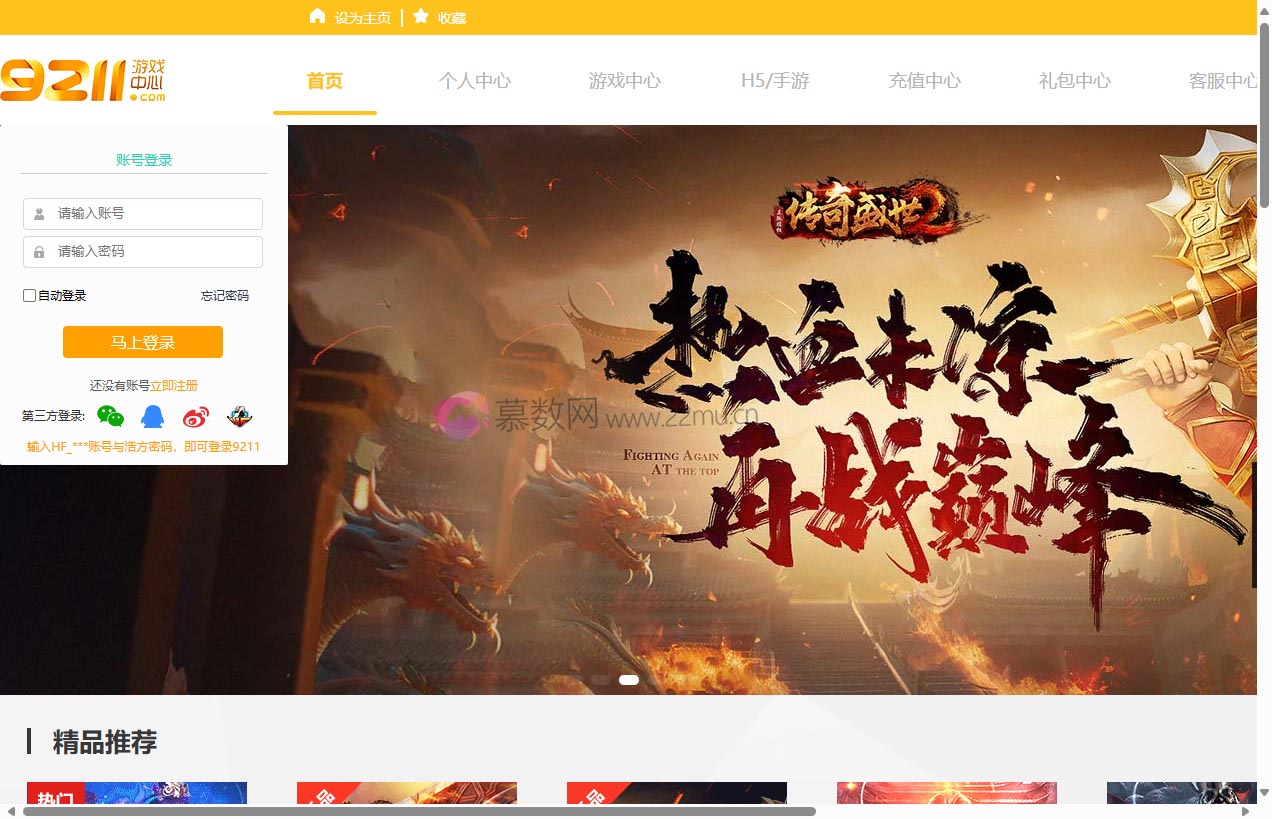Viewport: 1272px width, 819px height.
Task: Open the H5/手游 navigation tab
Action: 774,81
